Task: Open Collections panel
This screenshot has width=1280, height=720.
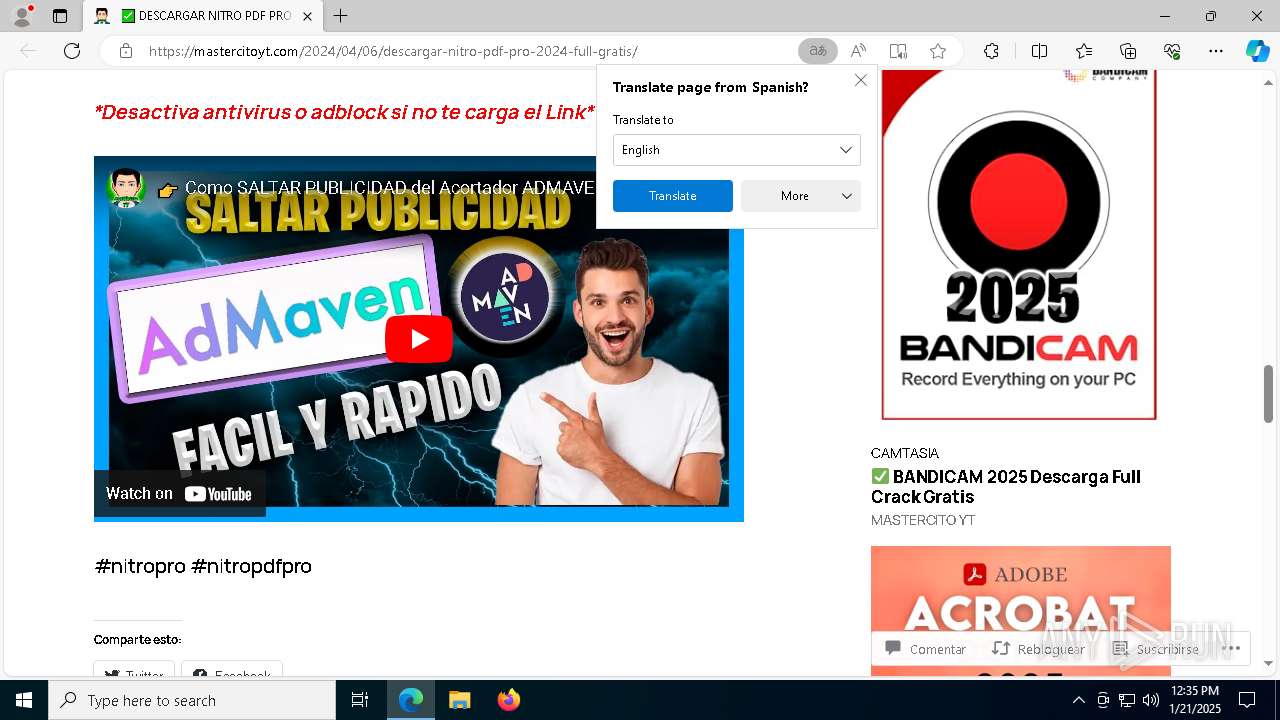Action: point(1128,51)
